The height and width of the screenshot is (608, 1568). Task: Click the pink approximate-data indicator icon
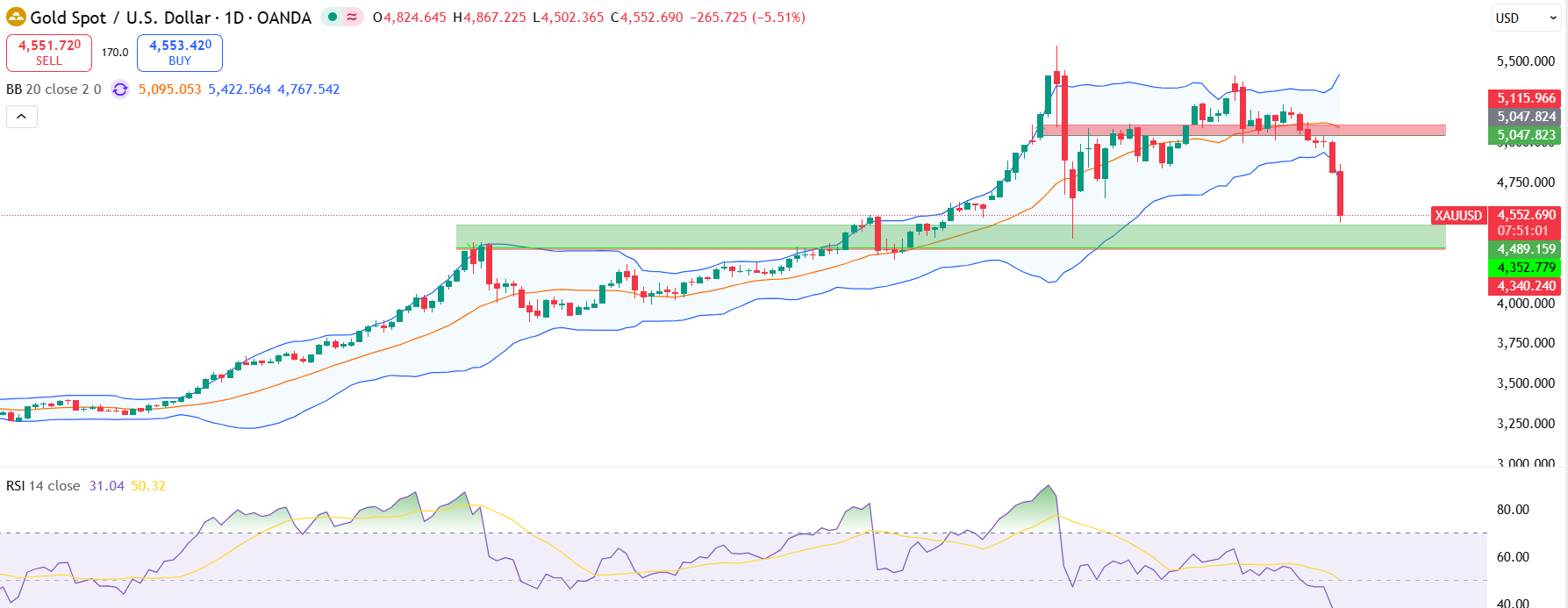[352, 17]
